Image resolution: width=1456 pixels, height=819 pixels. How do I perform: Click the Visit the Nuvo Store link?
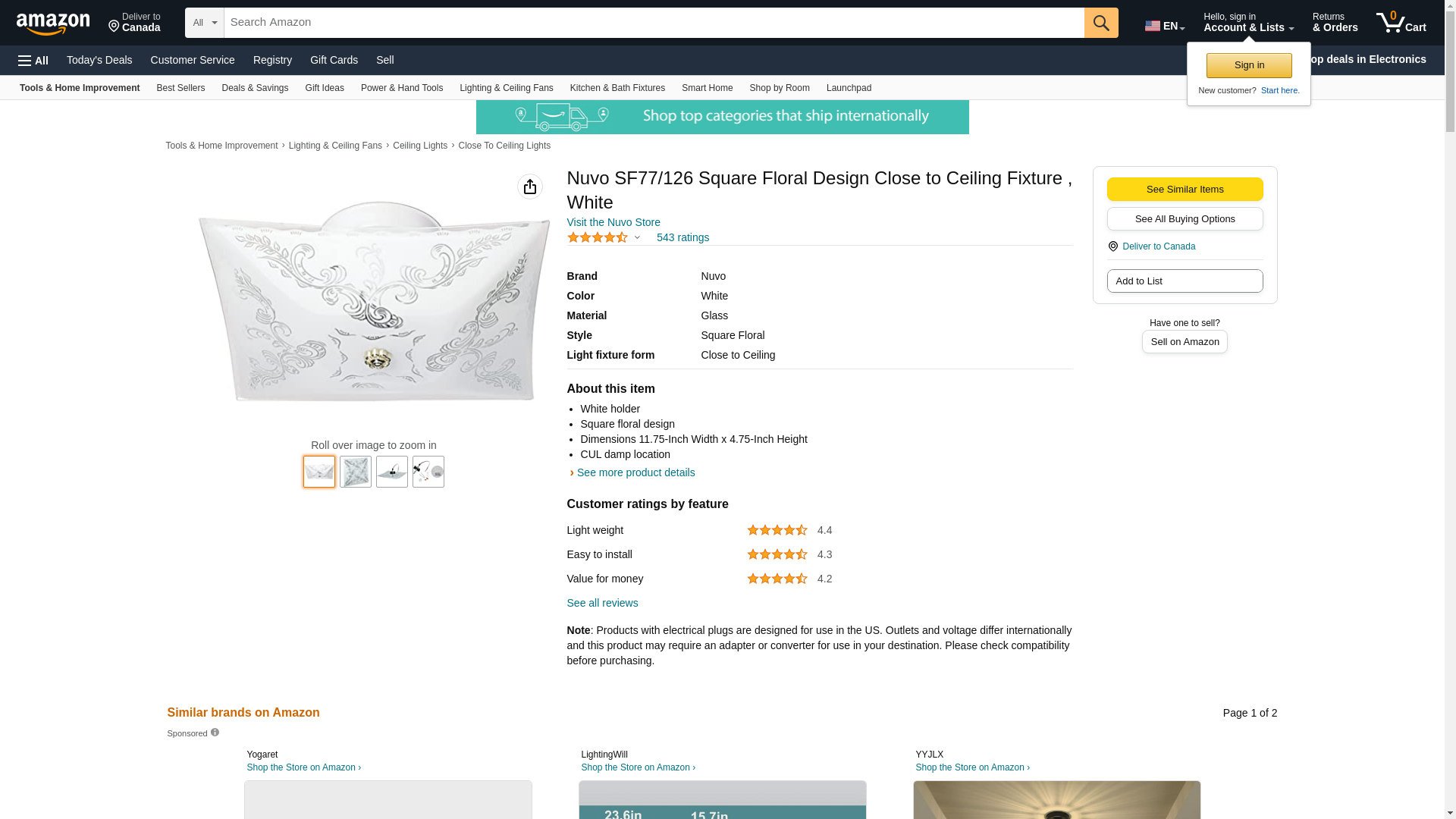tap(613, 222)
